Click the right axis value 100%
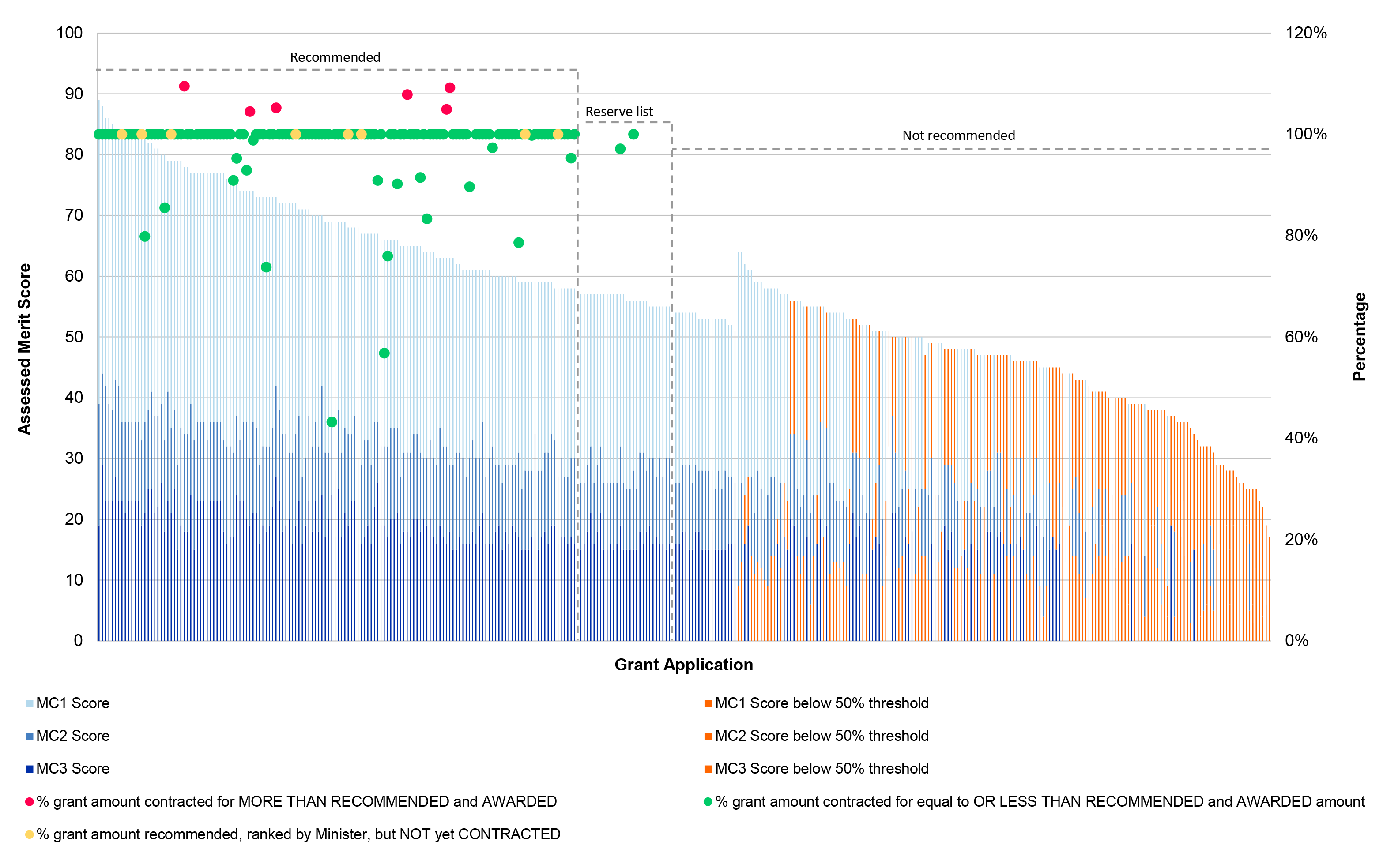Image resolution: width=1383 pixels, height=868 pixels. click(x=1306, y=134)
